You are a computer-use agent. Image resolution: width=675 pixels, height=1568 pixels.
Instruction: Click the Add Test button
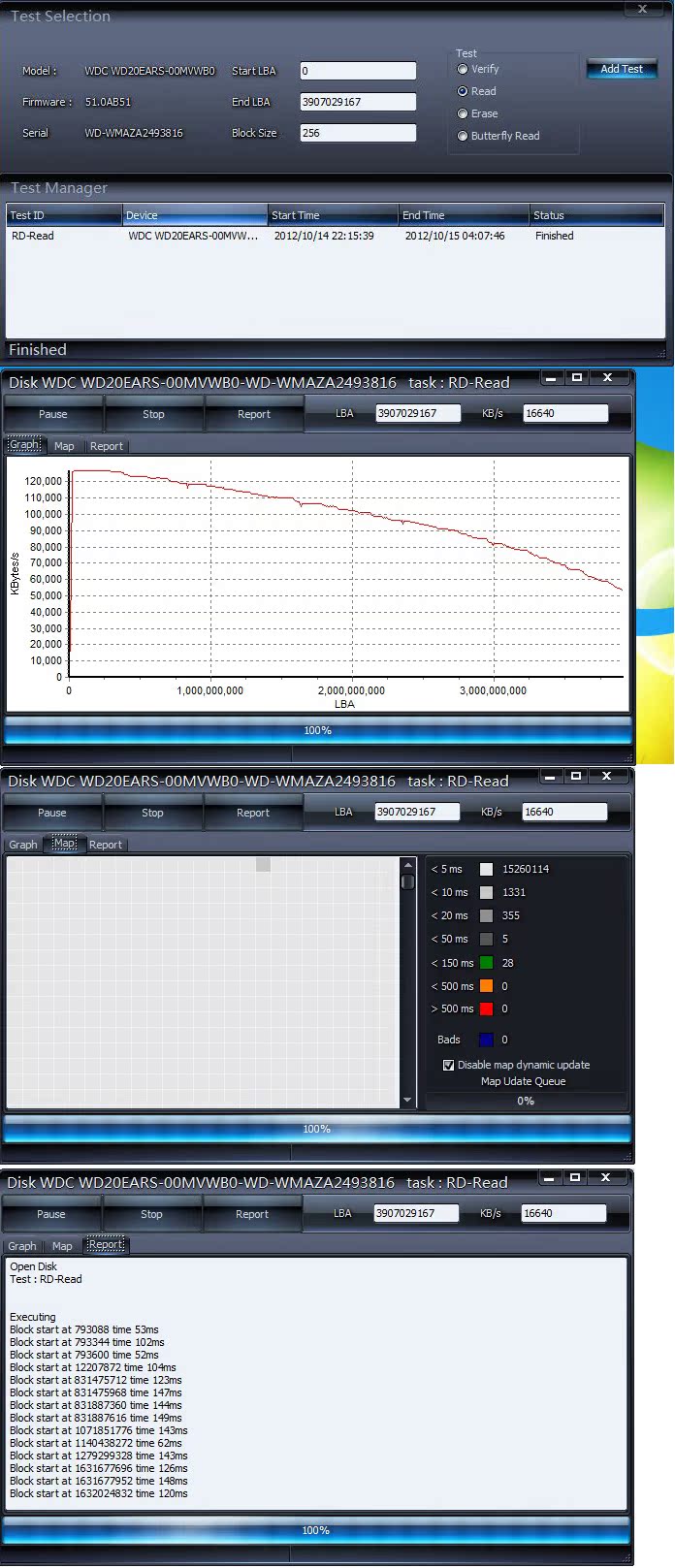622,69
